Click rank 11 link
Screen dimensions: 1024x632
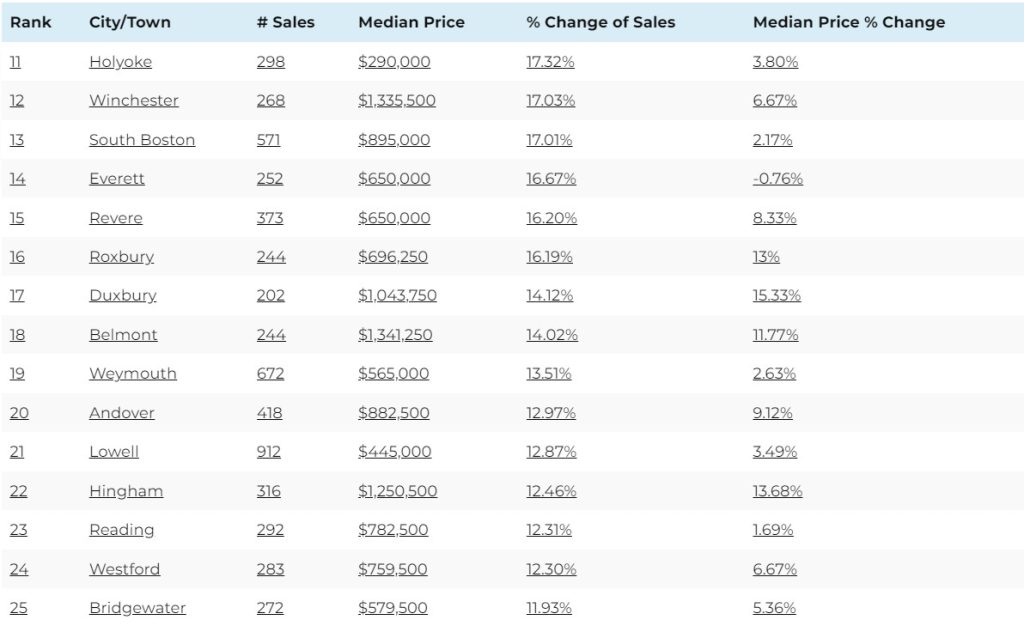16,62
